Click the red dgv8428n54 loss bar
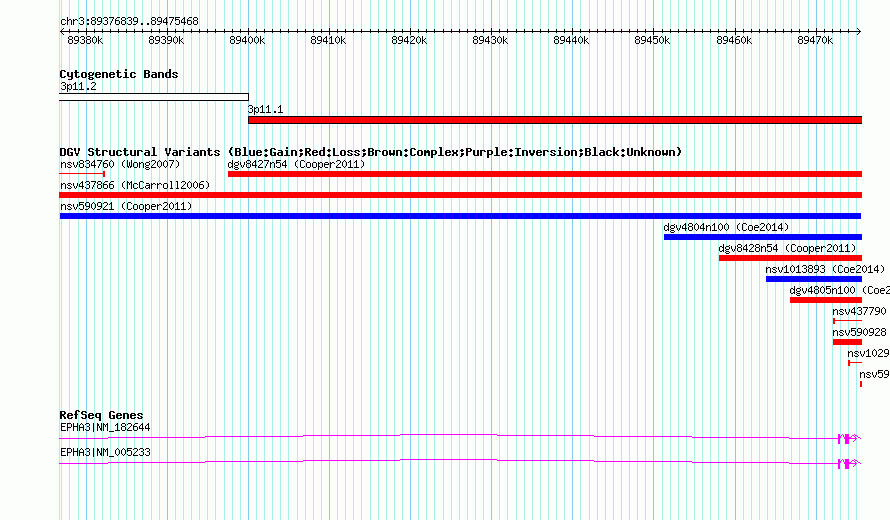 coord(790,258)
